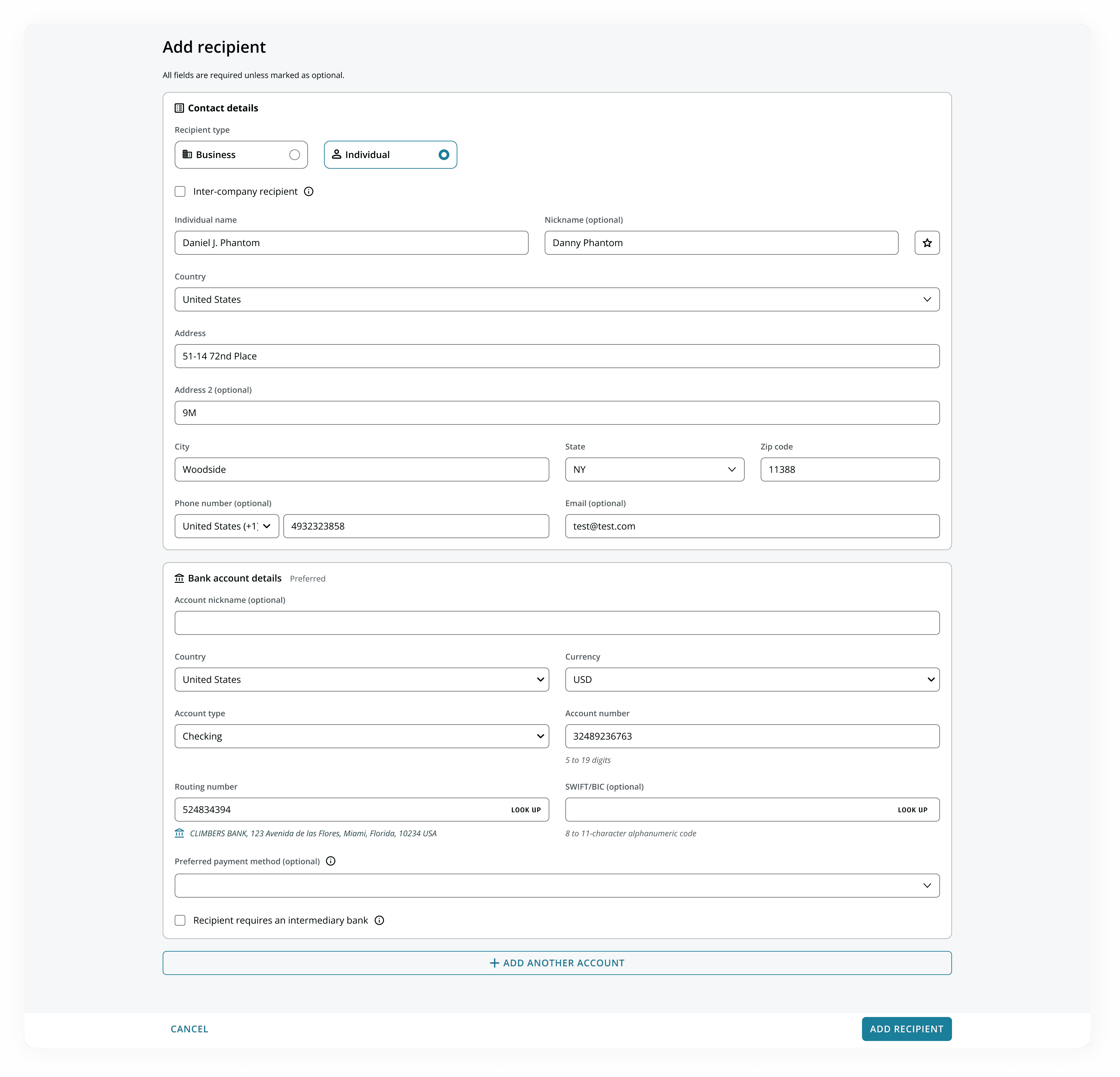
Task: Expand the Currency dropdown set to USD
Action: (752, 679)
